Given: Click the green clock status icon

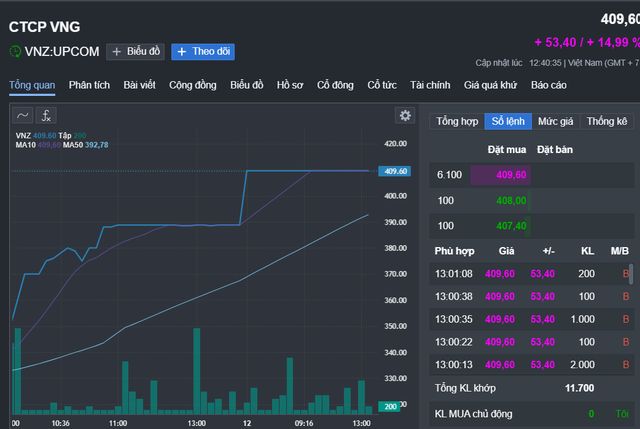Looking at the screenshot, I should 15,51.
